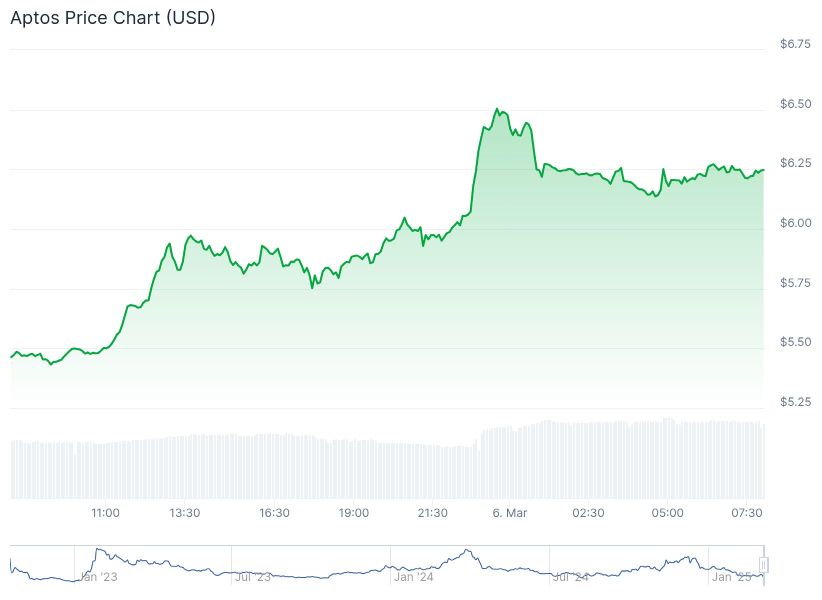Jump to Jan '24 in range navigator
Image resolution: width=822 pixels, height=600 pixels.
(413, 577)
